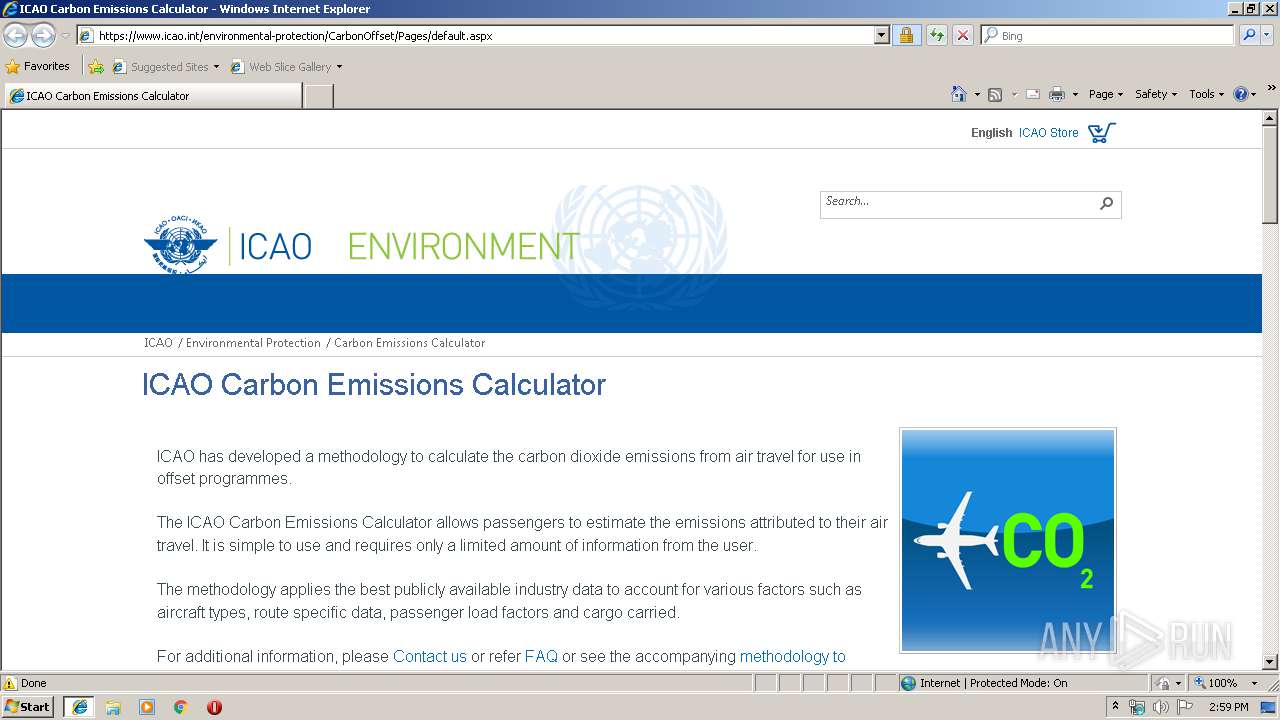The height and width of the screenshot is (720, 1280).
Task: Open the address bar dropdown arrow
Action: (881, 36)
